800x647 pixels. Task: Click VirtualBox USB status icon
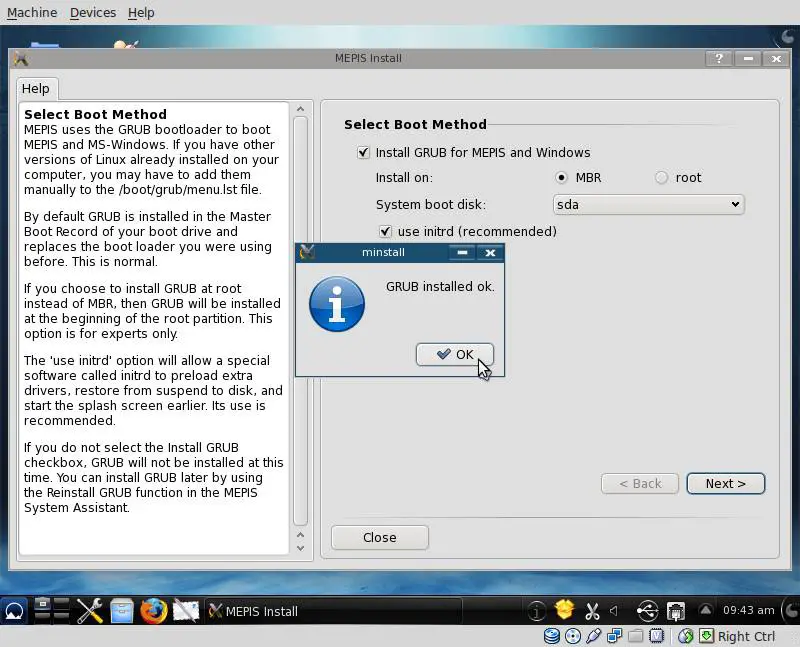[x=594, y=636]
